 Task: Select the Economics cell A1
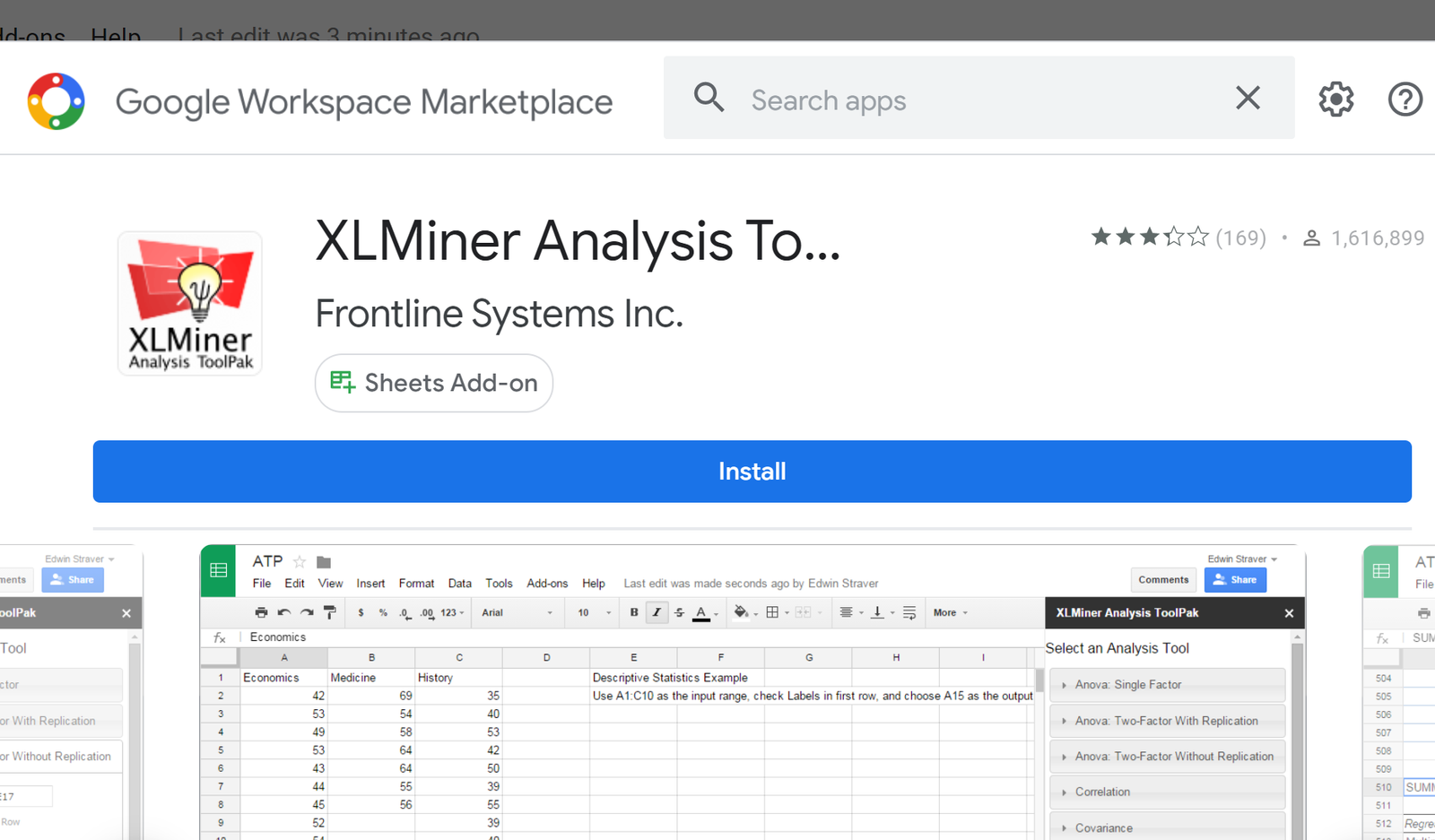tap(283, 678)
